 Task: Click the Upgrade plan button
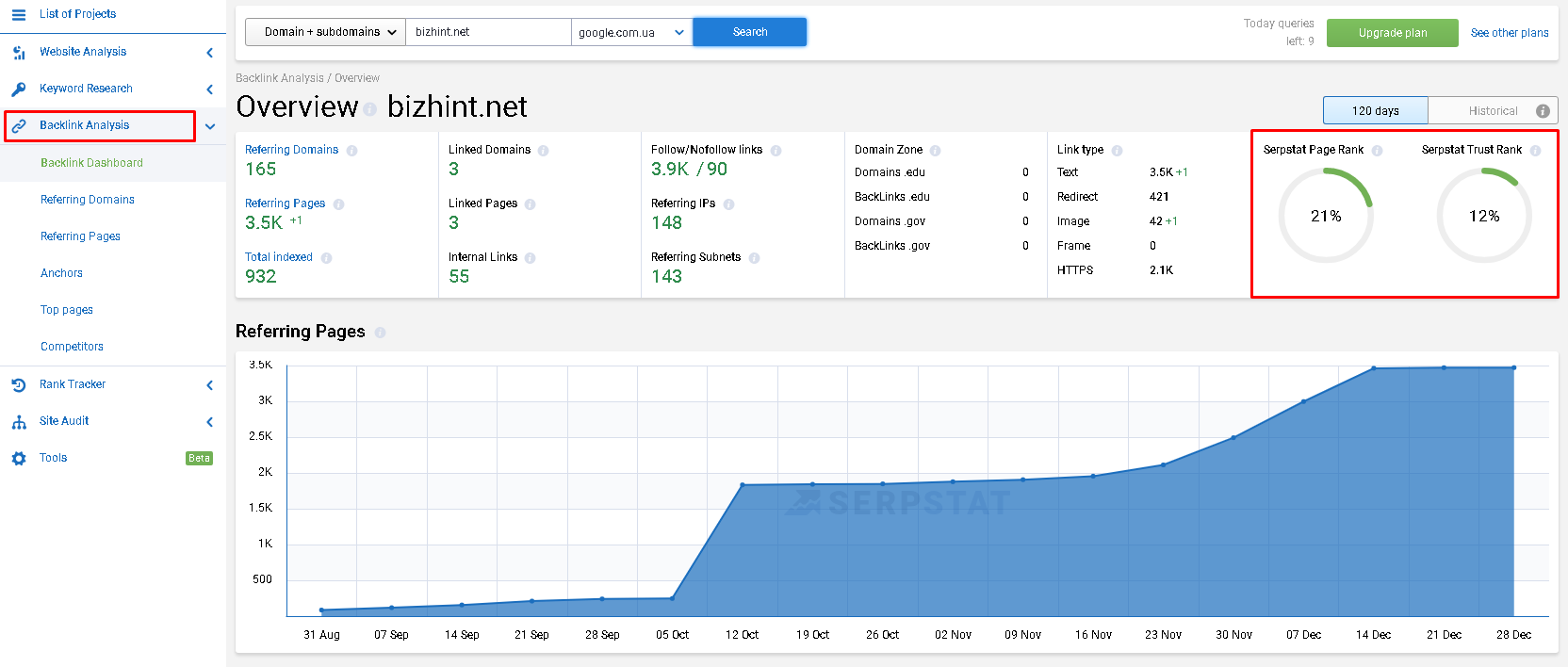tap(1393, 33)
